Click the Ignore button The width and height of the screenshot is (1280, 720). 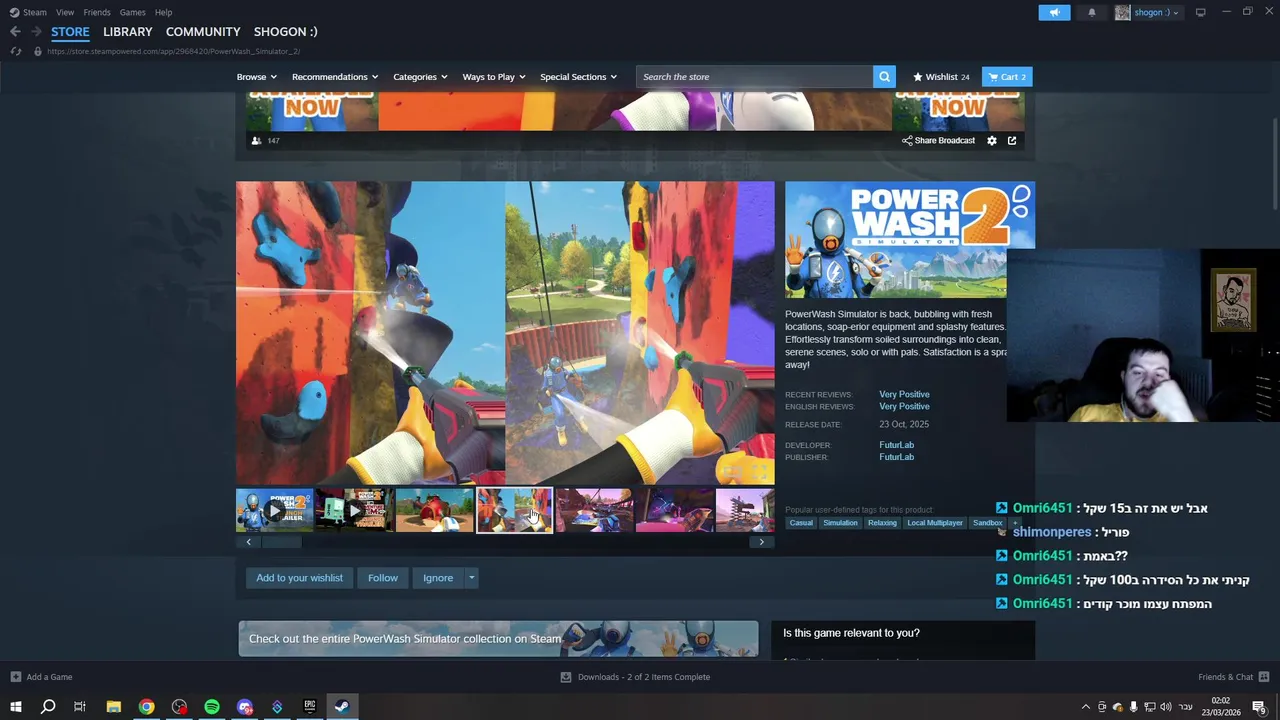click(x=438, y=578)
